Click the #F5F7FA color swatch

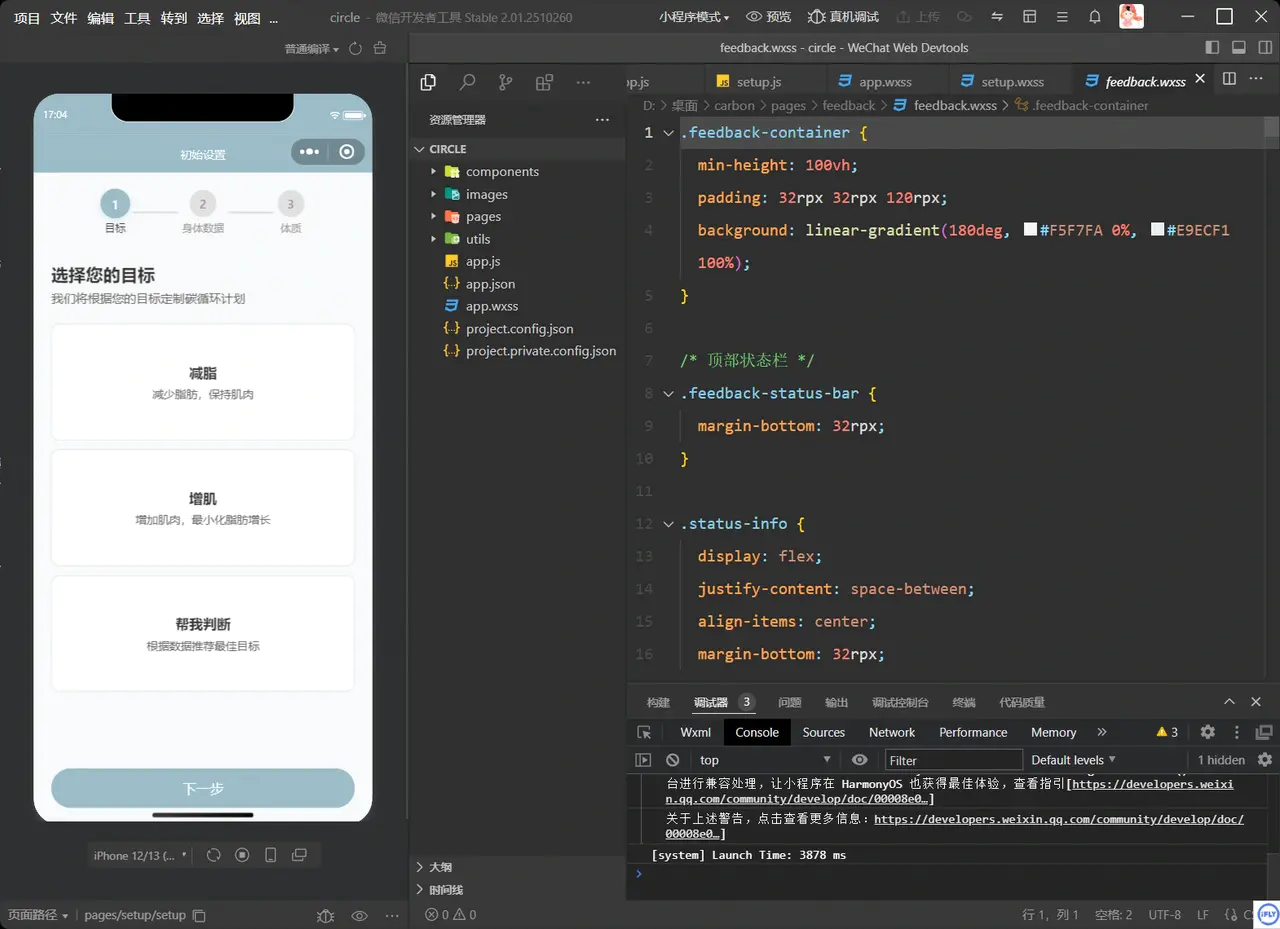pos(1030,230)
